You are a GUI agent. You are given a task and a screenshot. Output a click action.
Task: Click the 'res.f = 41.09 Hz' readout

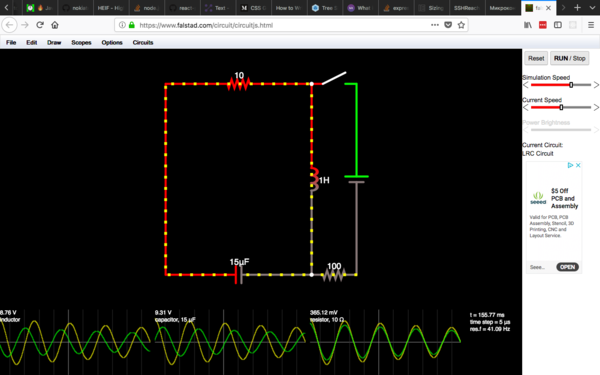tap(490, 329)
